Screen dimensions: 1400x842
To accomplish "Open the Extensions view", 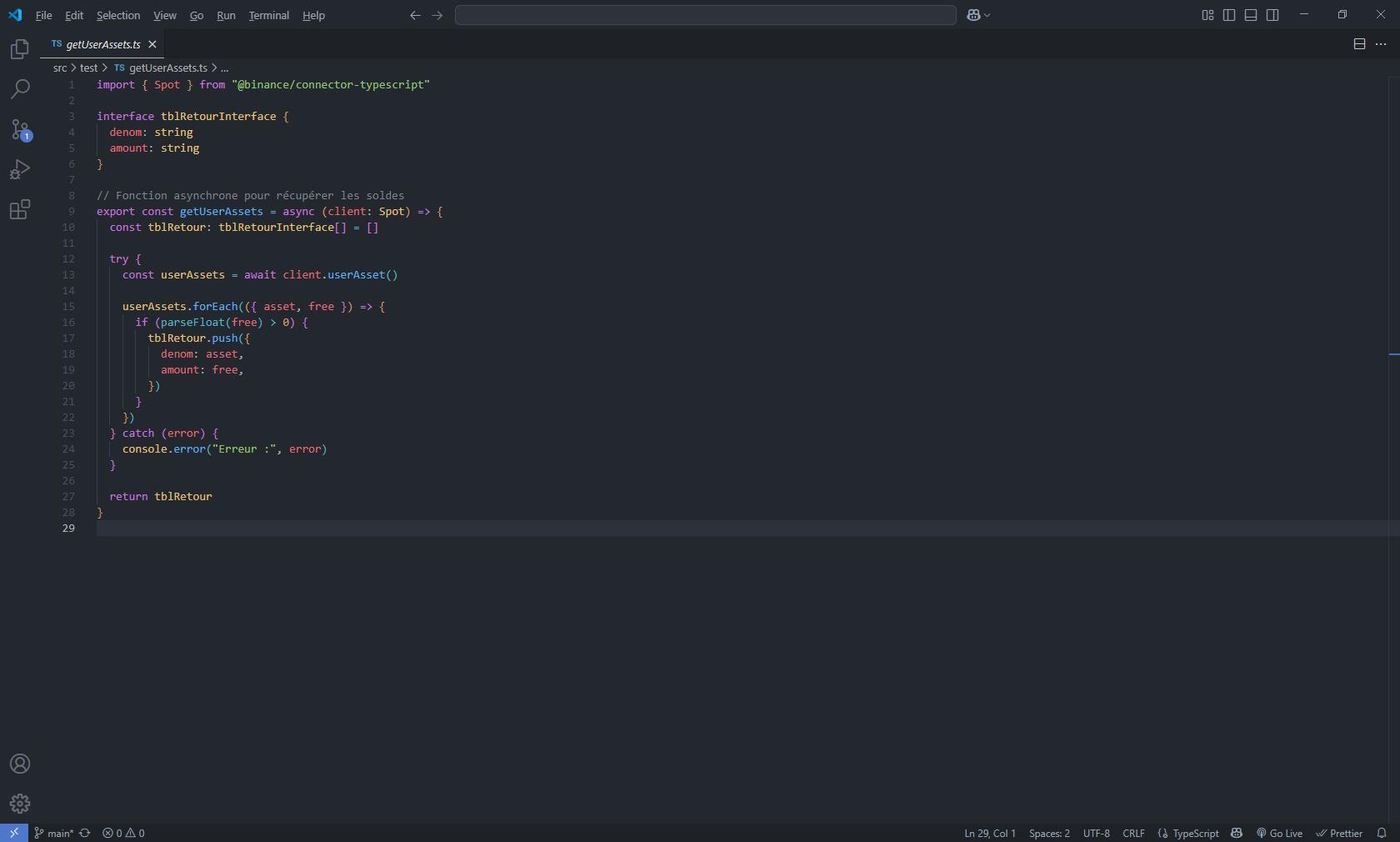I will point(20,209).
